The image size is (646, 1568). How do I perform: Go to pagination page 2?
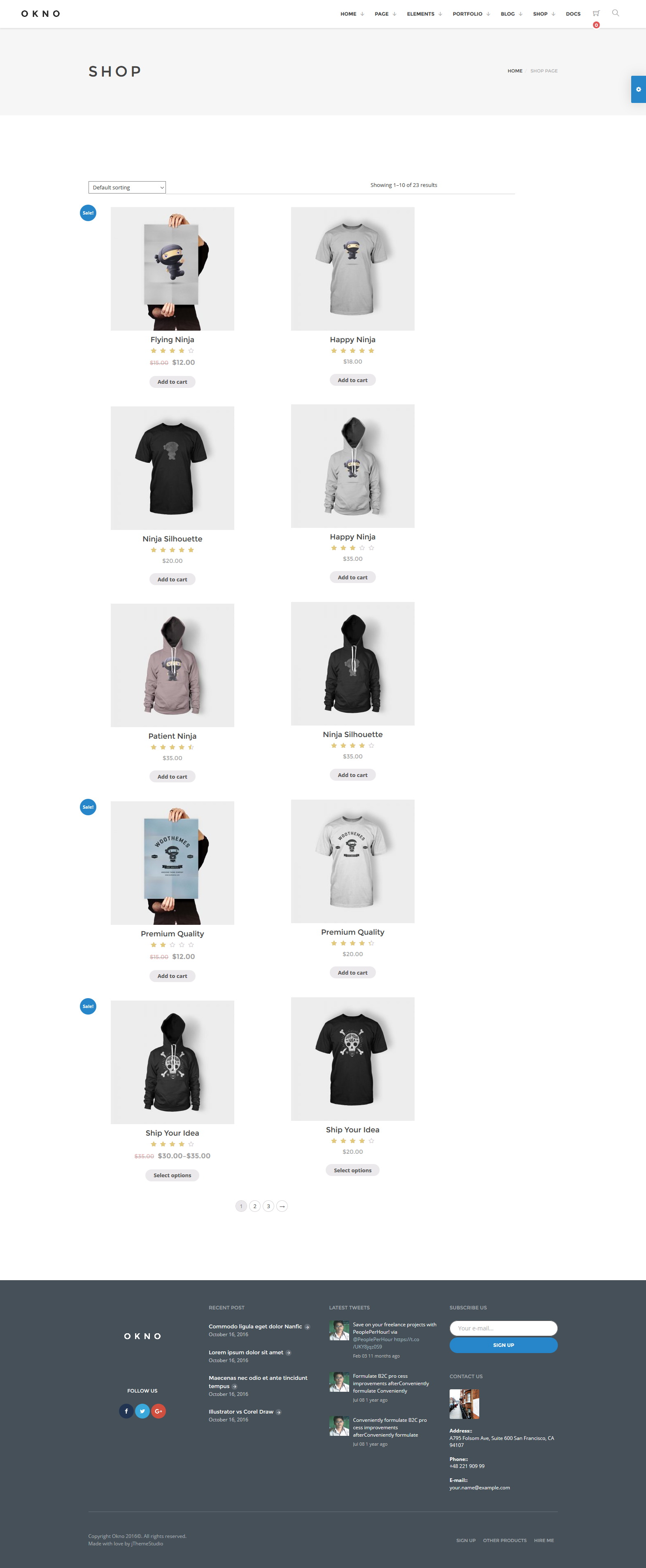click(254, 1206)
